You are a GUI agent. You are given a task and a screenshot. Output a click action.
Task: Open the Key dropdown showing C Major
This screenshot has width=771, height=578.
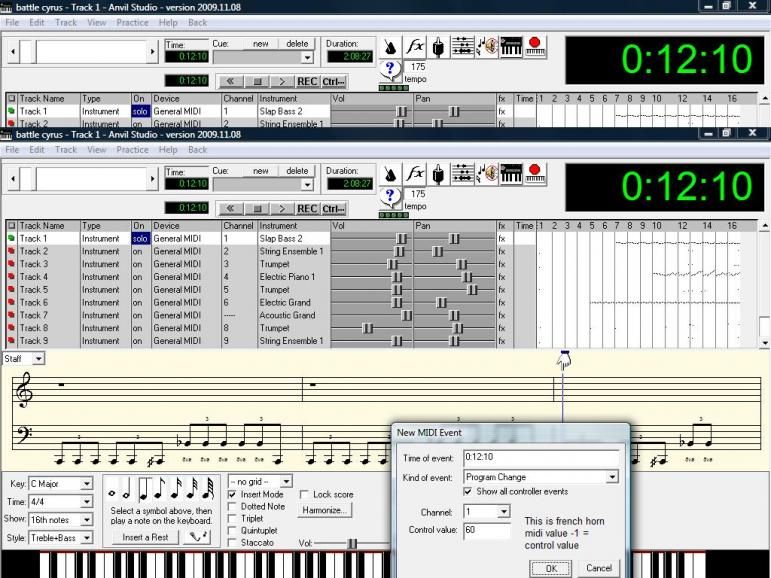[x=87, y=484]
